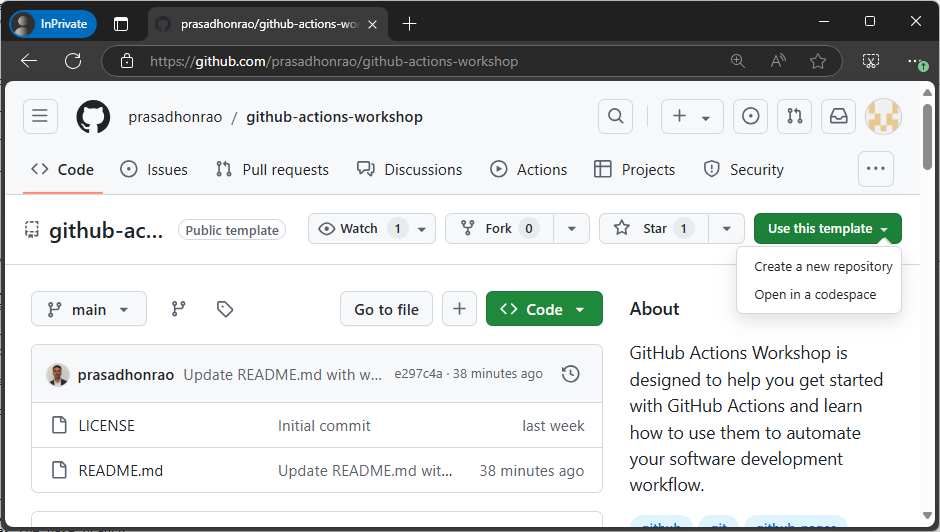Open prasadhonrao commit author avatar

[58, 374]
